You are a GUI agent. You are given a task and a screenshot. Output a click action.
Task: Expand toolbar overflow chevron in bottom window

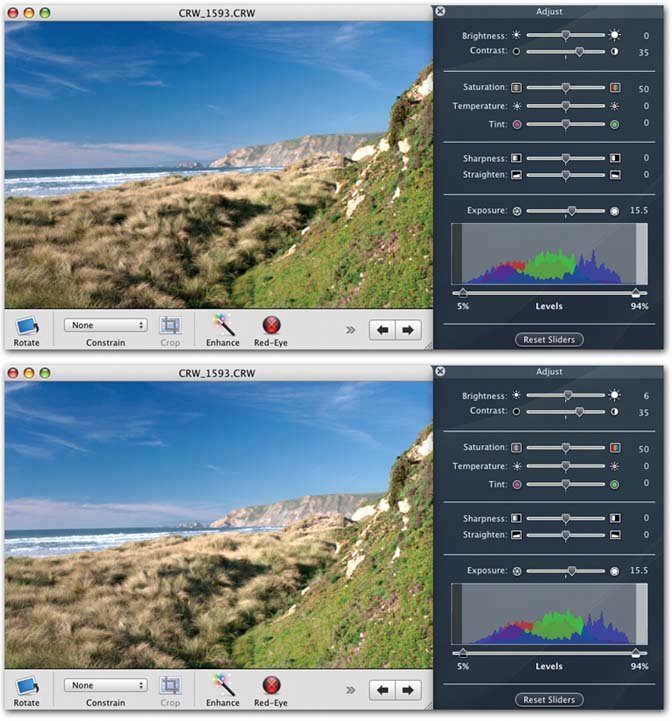tap(350, 690)
